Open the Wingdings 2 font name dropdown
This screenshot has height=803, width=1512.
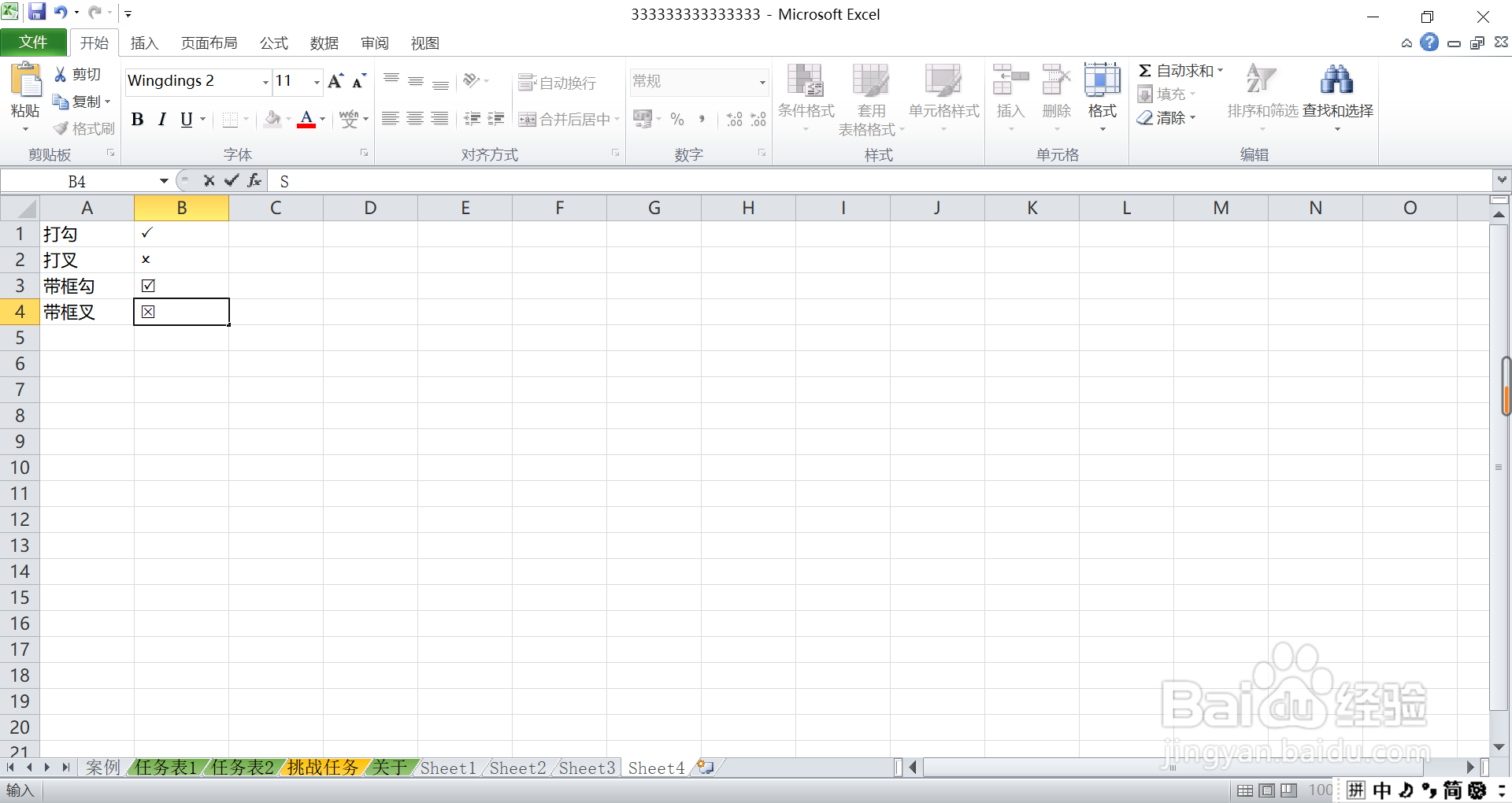265,82
